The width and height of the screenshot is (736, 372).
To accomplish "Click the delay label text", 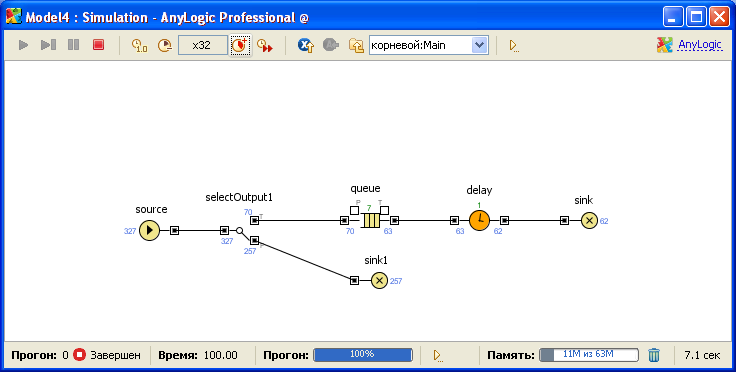I will pyautogui.click(x=479, y=190).
